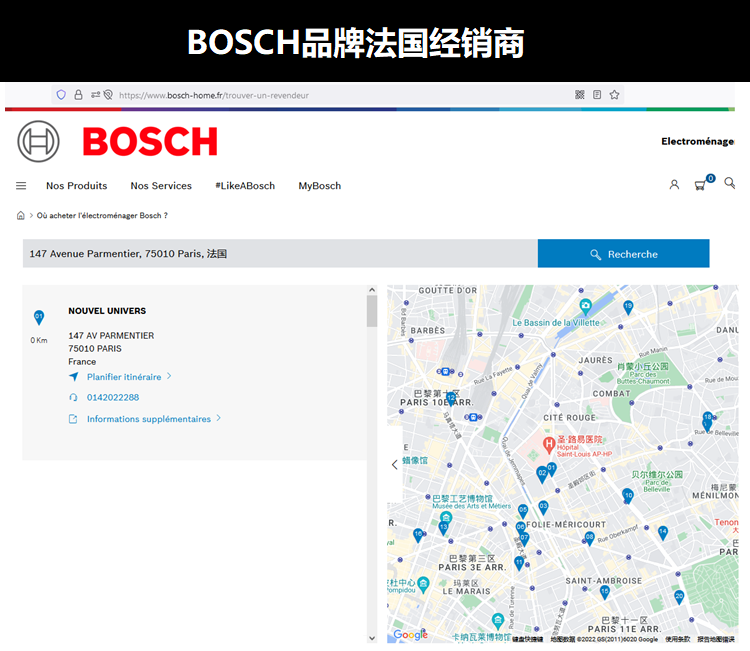Select map pin 16 on the map
This screenshot has width=750, height=651.
tap(418, 535)
